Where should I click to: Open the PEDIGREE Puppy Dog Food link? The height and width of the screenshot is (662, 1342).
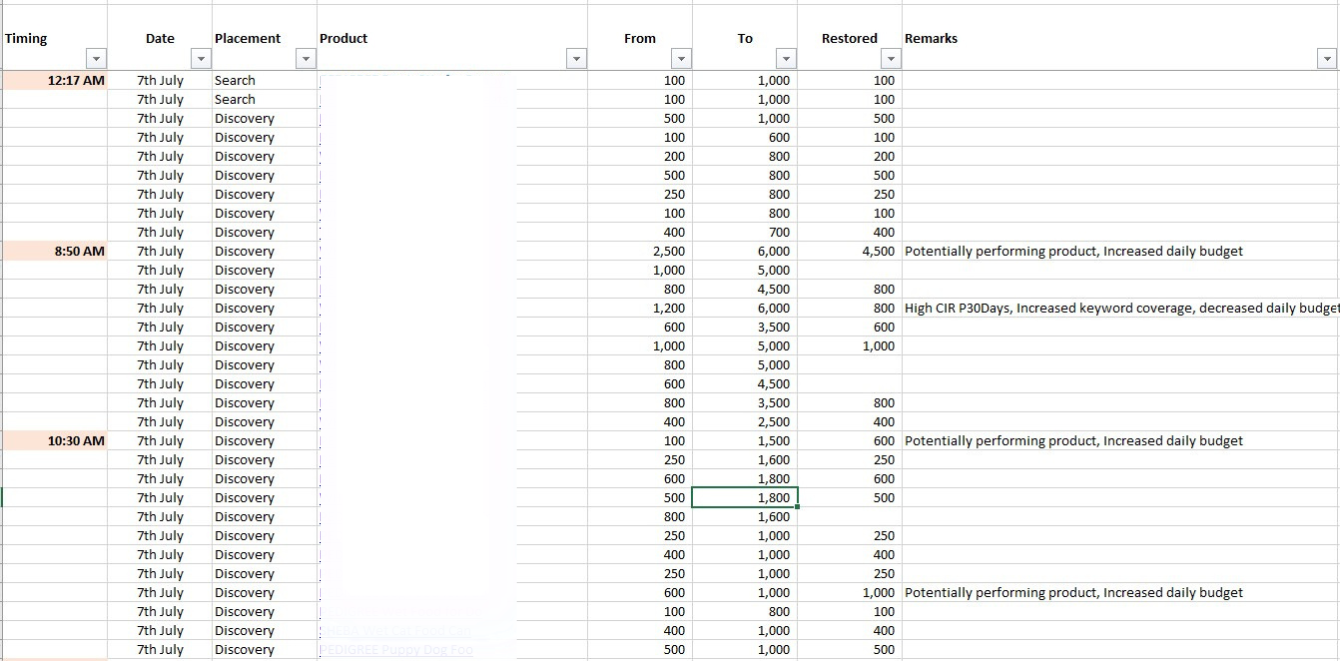396,650
